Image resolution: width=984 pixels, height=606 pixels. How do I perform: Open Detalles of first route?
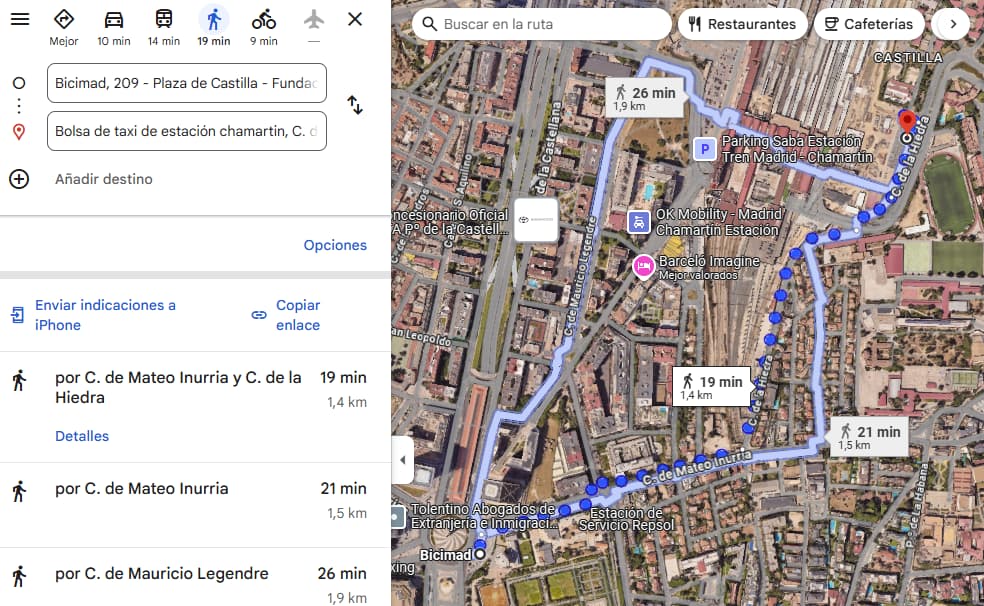[82, 436]
